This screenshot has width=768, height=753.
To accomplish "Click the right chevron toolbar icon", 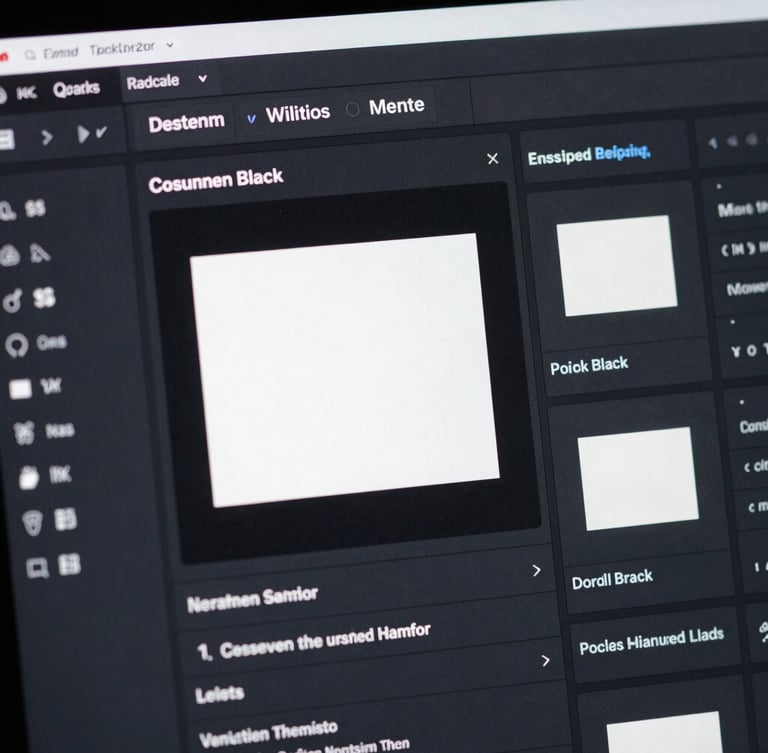I will pos(47,137).
